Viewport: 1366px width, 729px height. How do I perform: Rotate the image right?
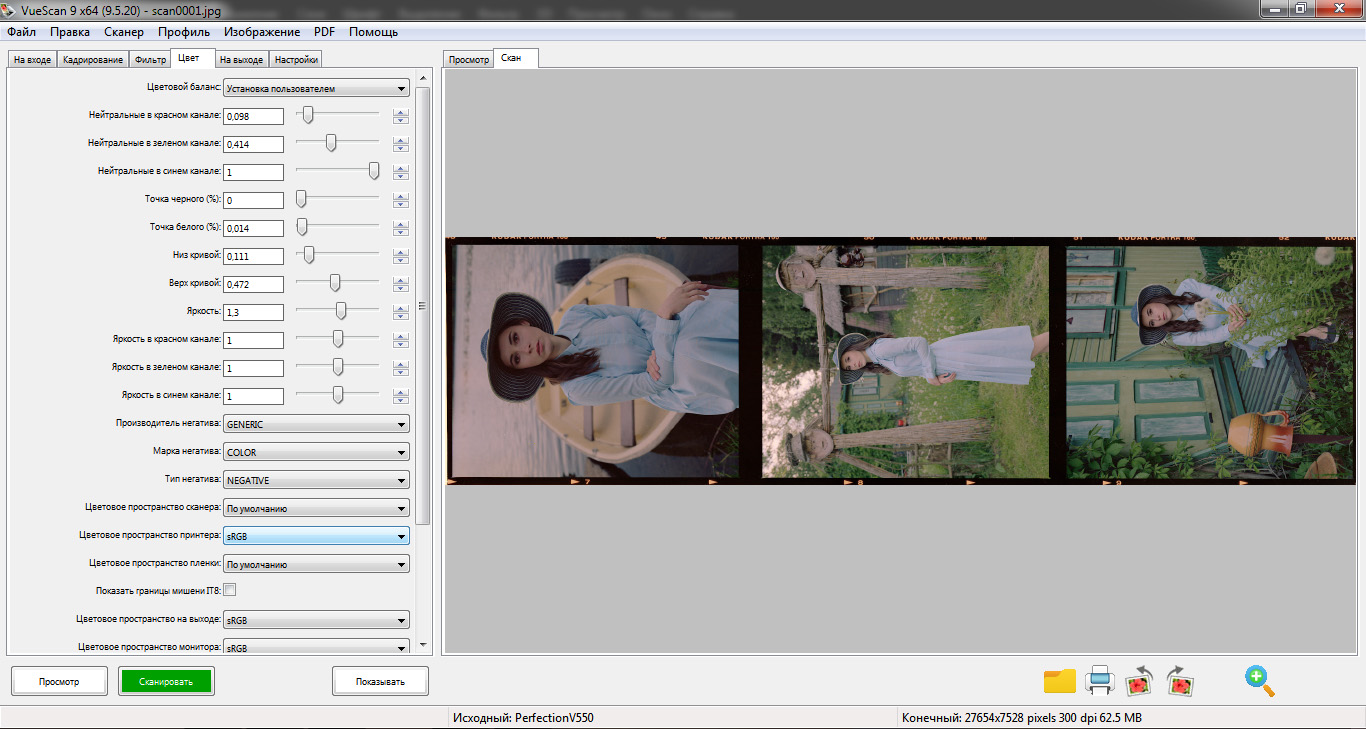click(1181, 682)
